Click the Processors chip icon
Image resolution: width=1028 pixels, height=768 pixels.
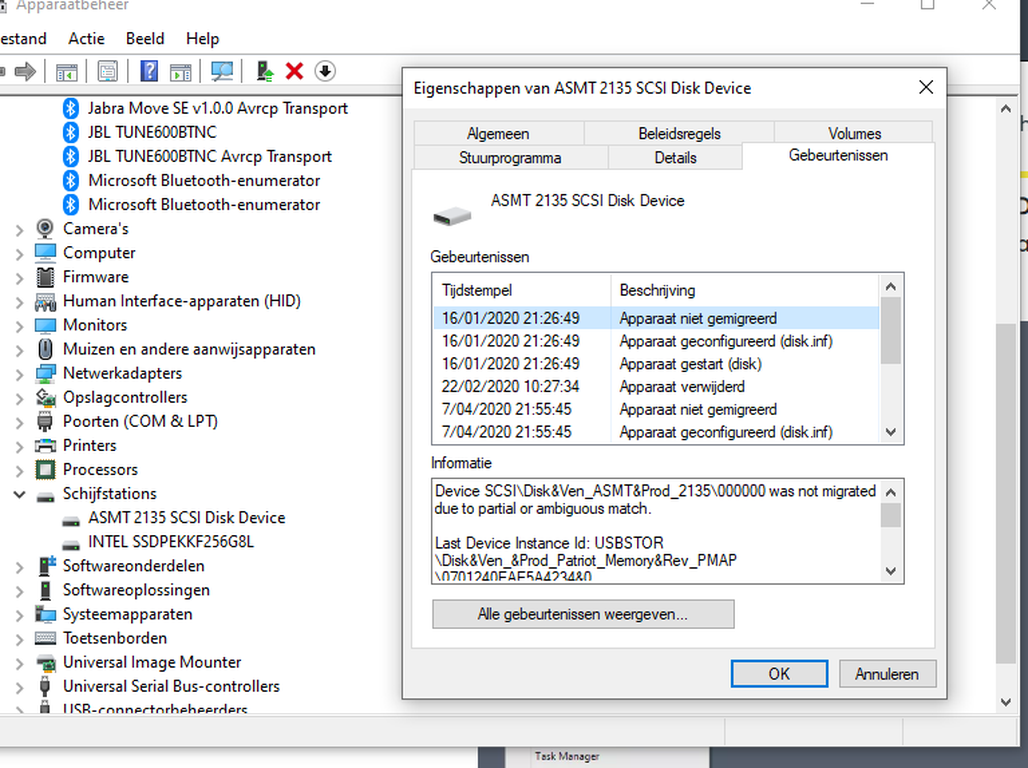click(x=45, y=470)
